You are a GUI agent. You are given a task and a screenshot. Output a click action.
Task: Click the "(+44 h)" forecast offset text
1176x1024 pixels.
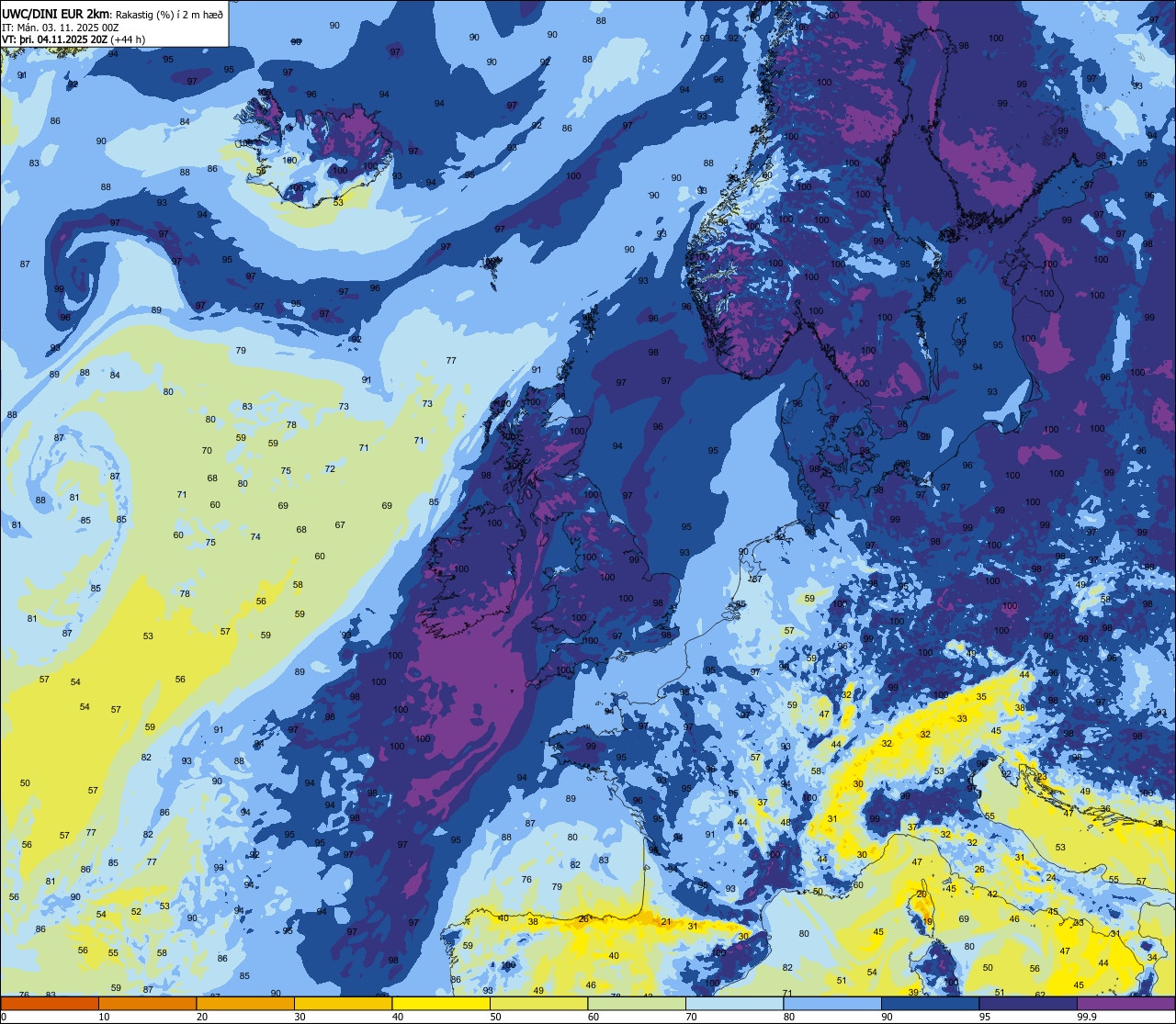(x=128, y=39)
